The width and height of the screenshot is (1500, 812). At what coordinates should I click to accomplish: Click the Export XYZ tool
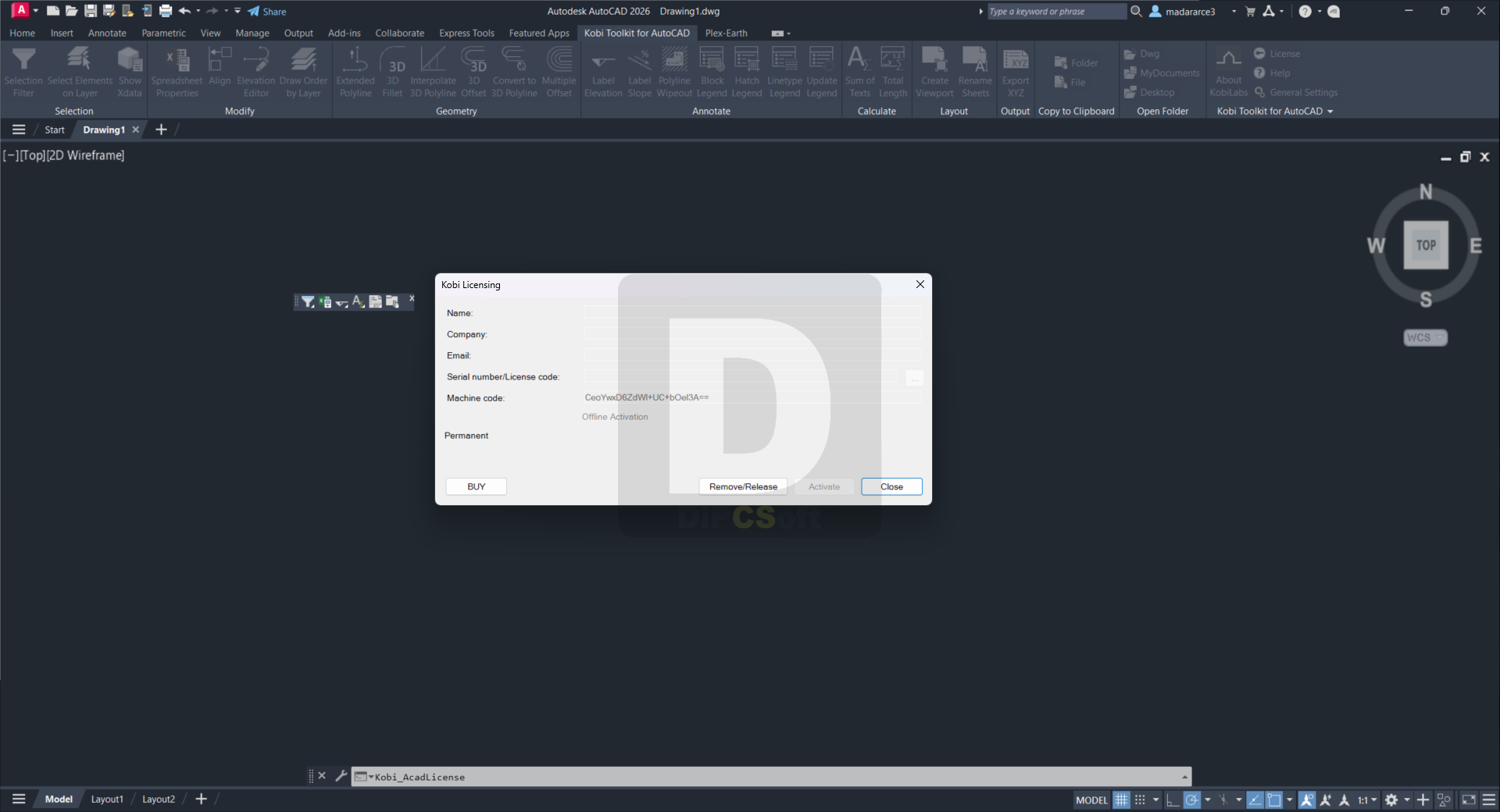coord(1016,72)
